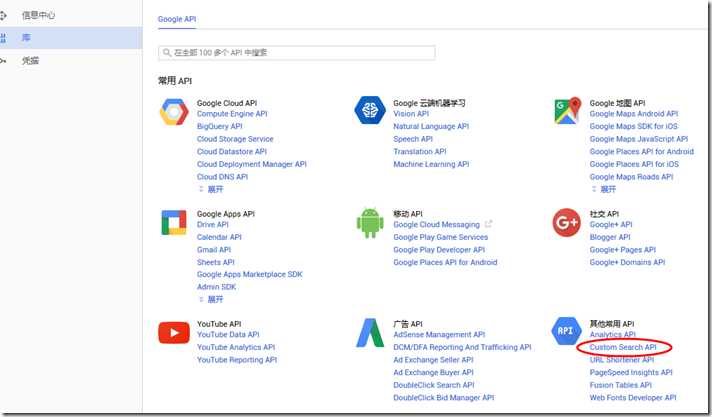Open Custom Search API link
The height and width of the screenshot is (417, 712).
coord(623,347)
